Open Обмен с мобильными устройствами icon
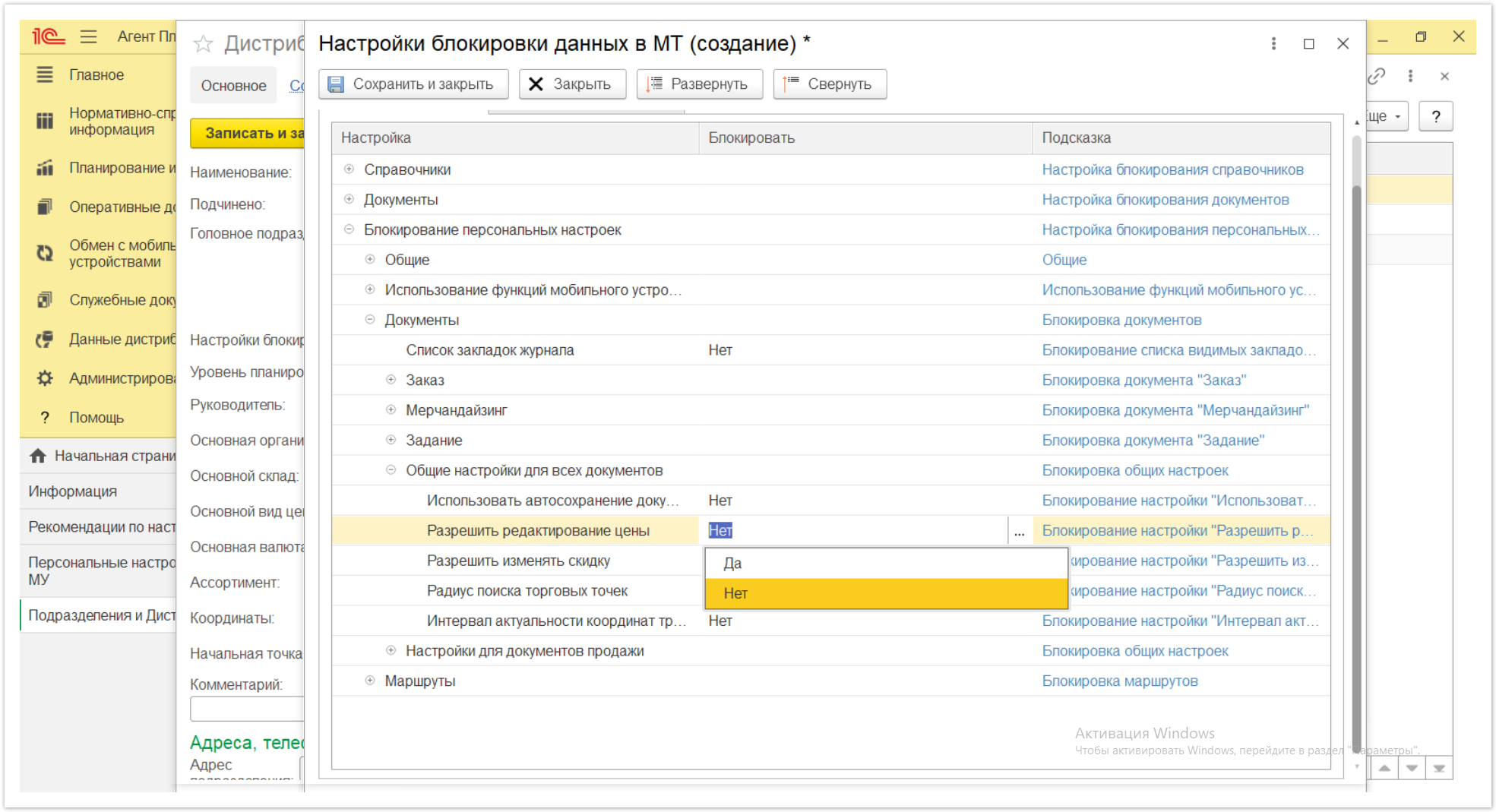Screen dimensions: 1496x812 click(45, 253)
